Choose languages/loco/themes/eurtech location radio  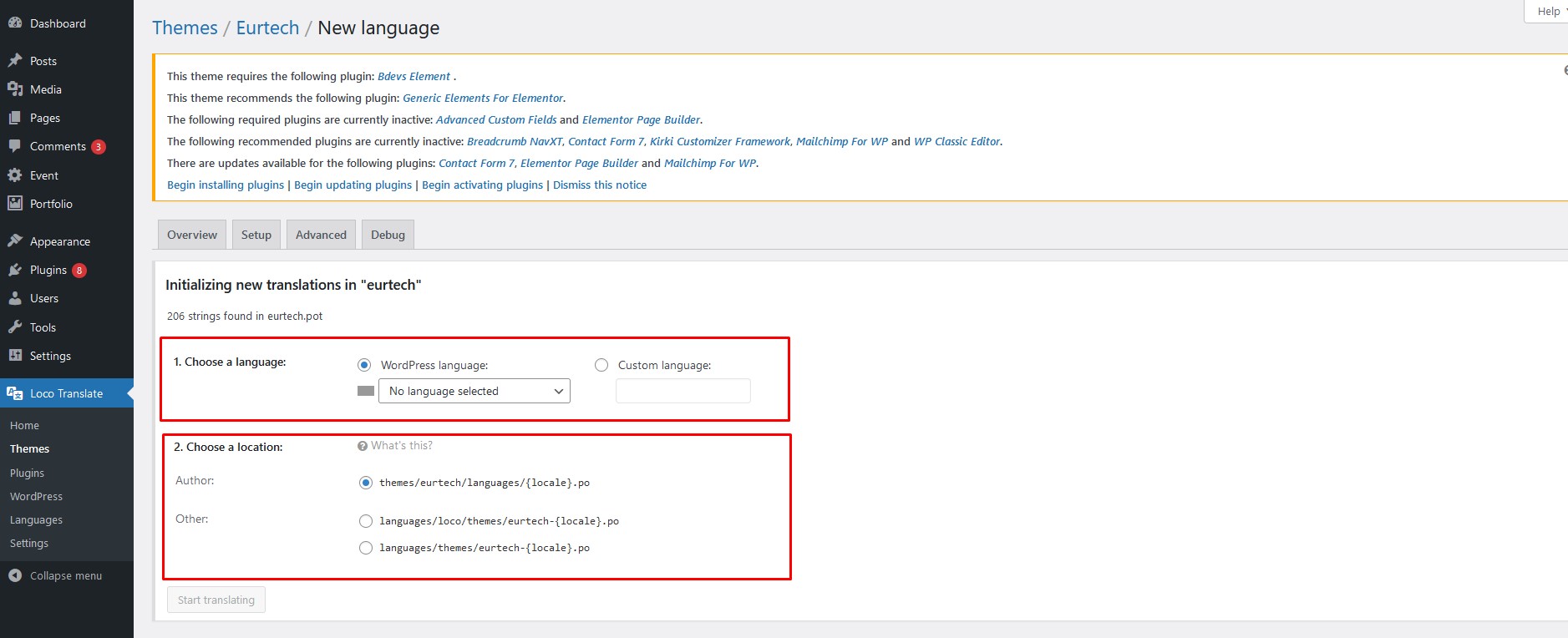366,521
